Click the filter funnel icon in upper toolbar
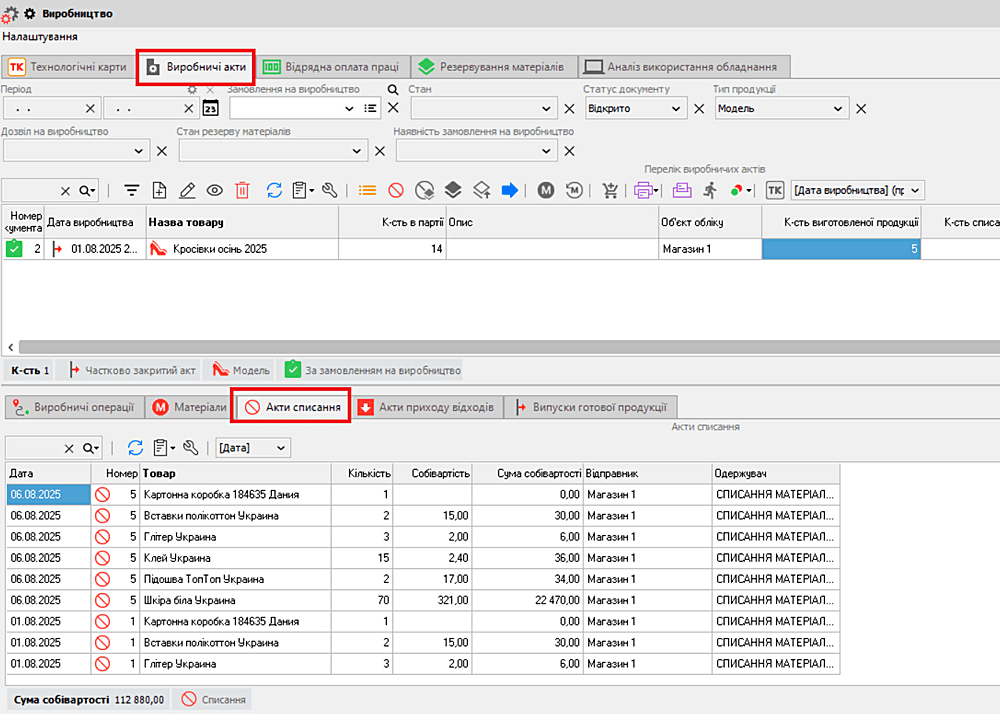Screen dimensions: 1000x714 coord(131,190)
